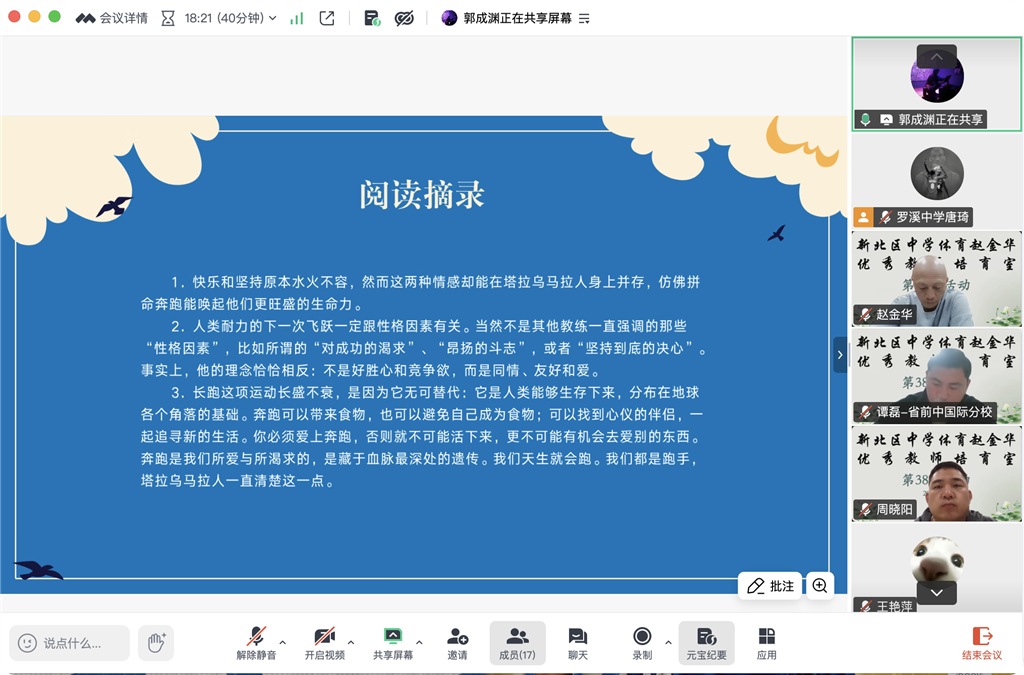Click the pop-out window icon in top bar

coord(327,18)
